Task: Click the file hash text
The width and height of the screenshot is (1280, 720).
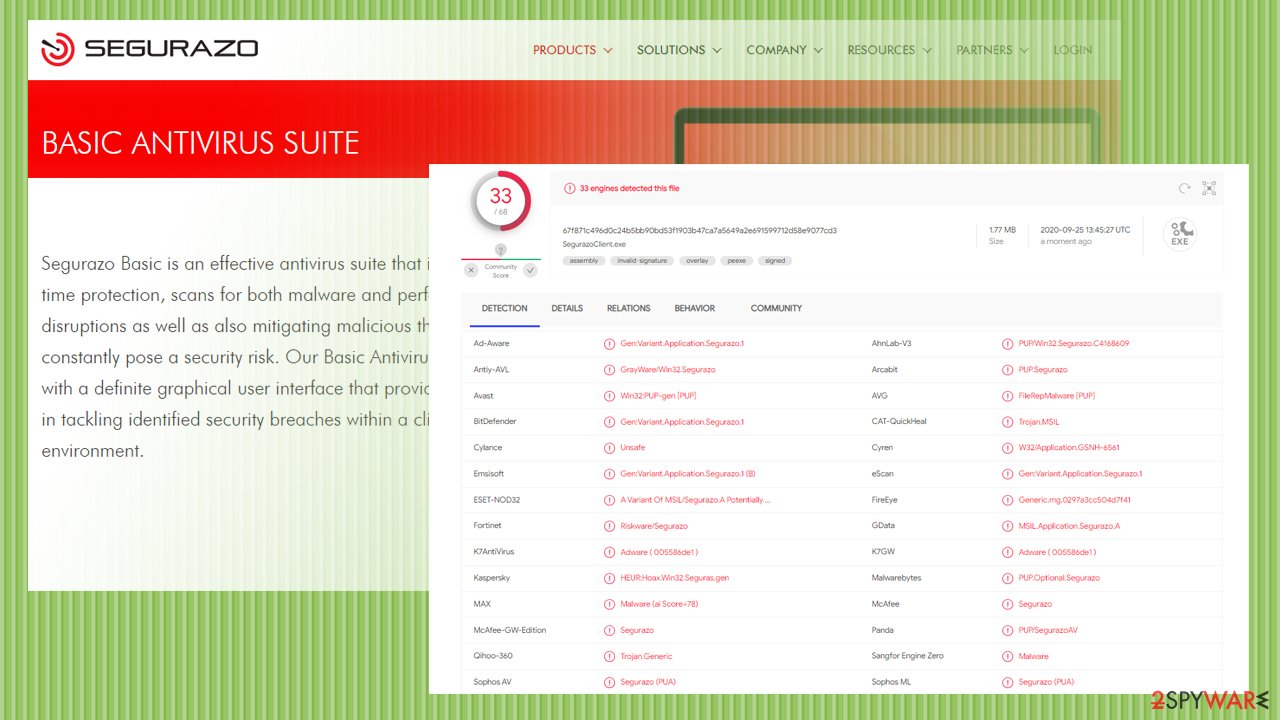Action: tap(699, 230)
